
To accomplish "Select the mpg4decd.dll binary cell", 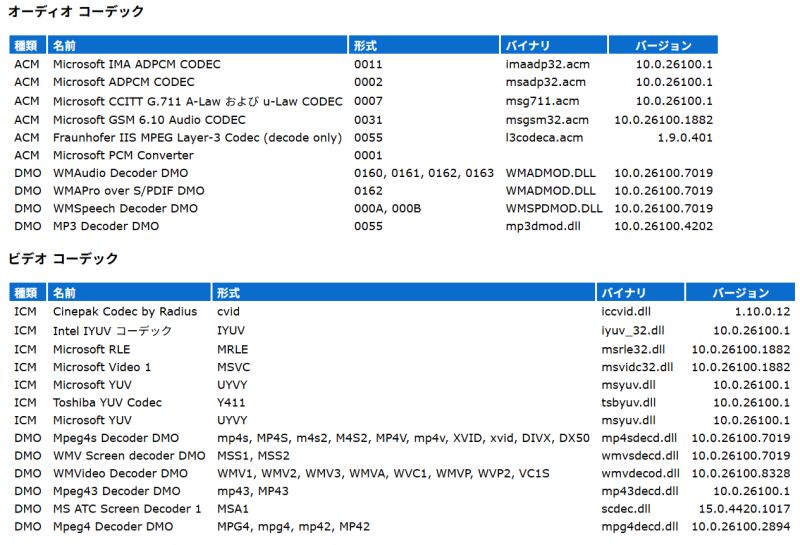I will [x=640, y=526].
